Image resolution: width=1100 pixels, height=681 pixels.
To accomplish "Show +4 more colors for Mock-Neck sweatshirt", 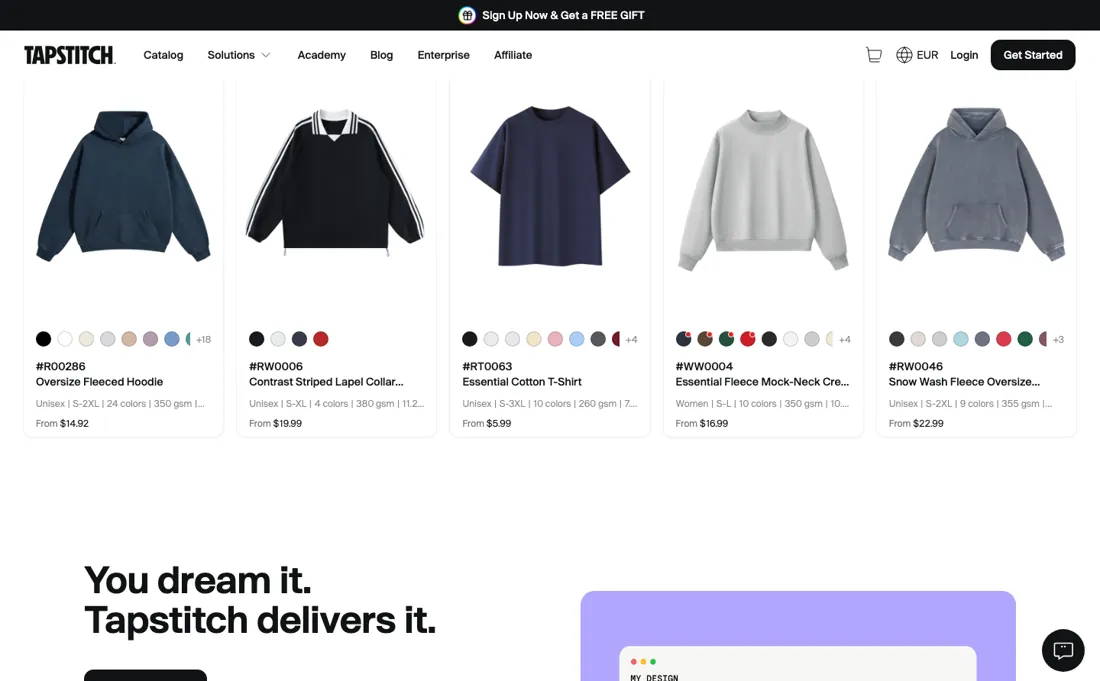I will point(845,339).
